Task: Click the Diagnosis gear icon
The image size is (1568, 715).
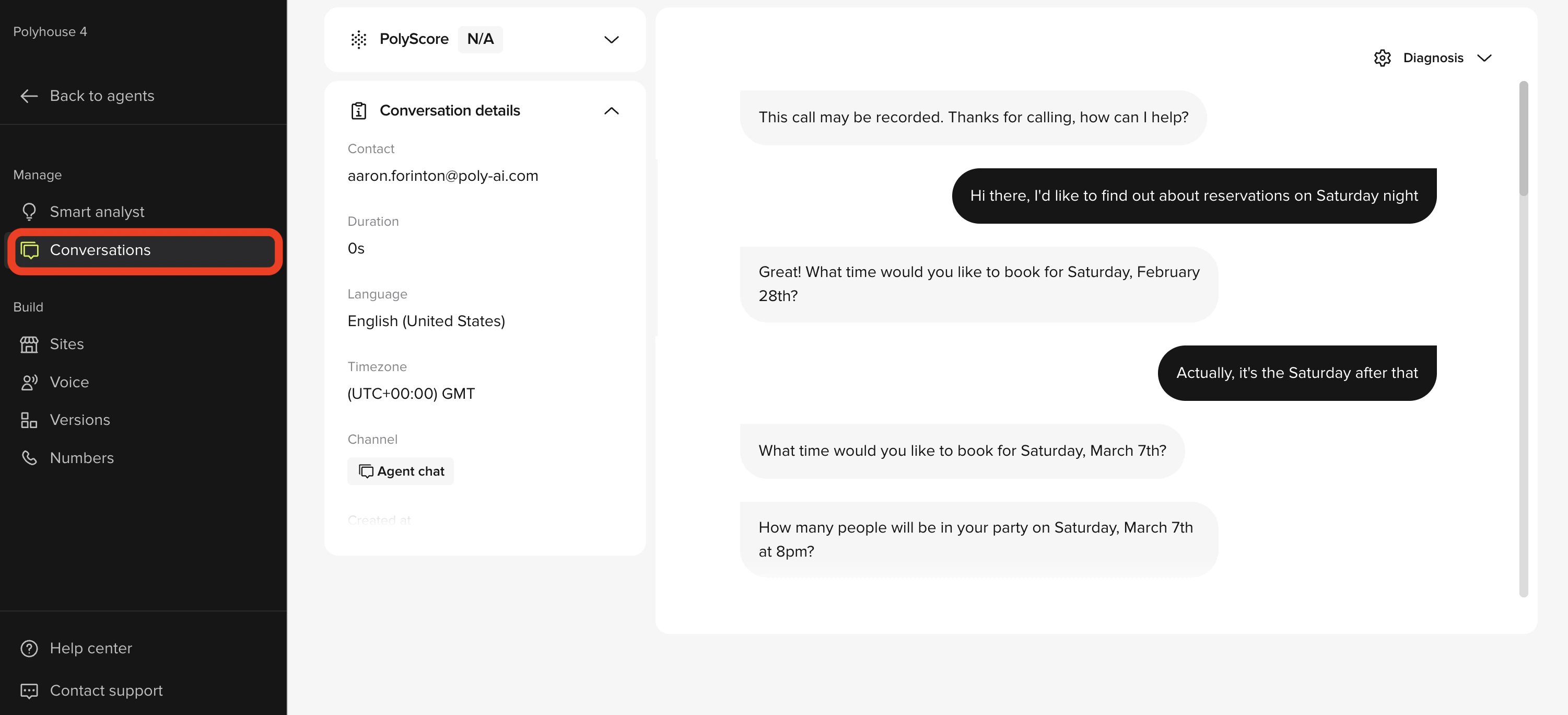Action: pyautogui.click(x=1383, y=58)
